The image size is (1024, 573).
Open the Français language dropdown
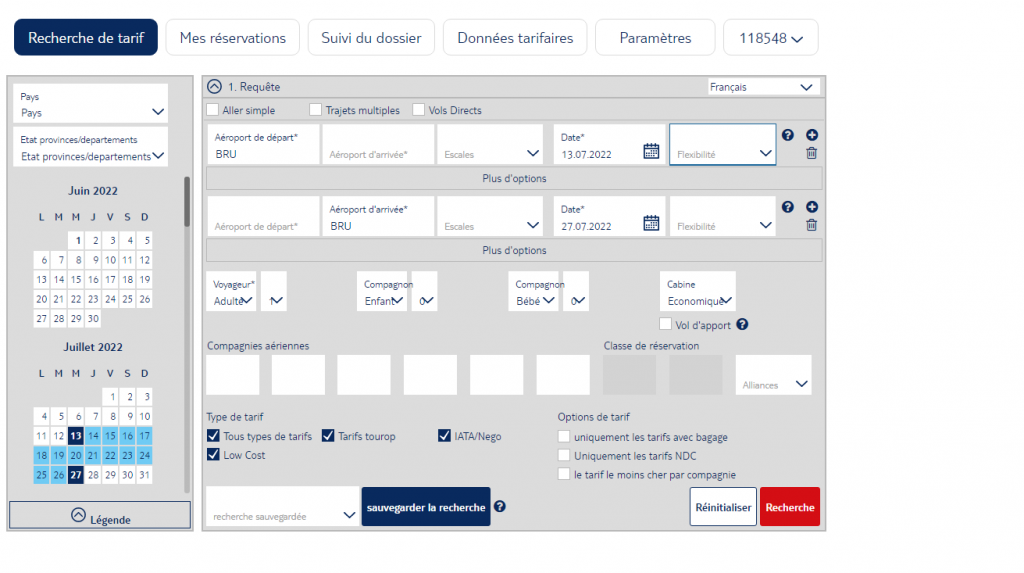click(x=763, y=87)
